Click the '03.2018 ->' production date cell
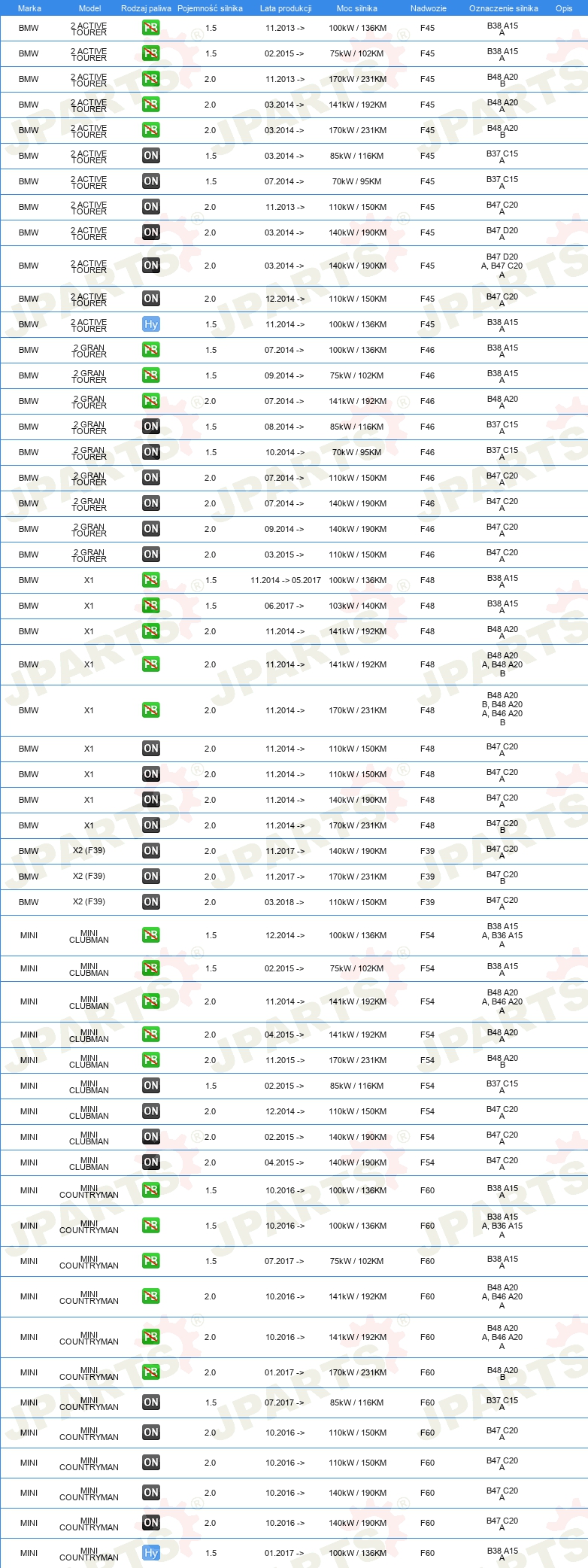The width and height of the screenshot is (588, 1568). click(284, 902)
